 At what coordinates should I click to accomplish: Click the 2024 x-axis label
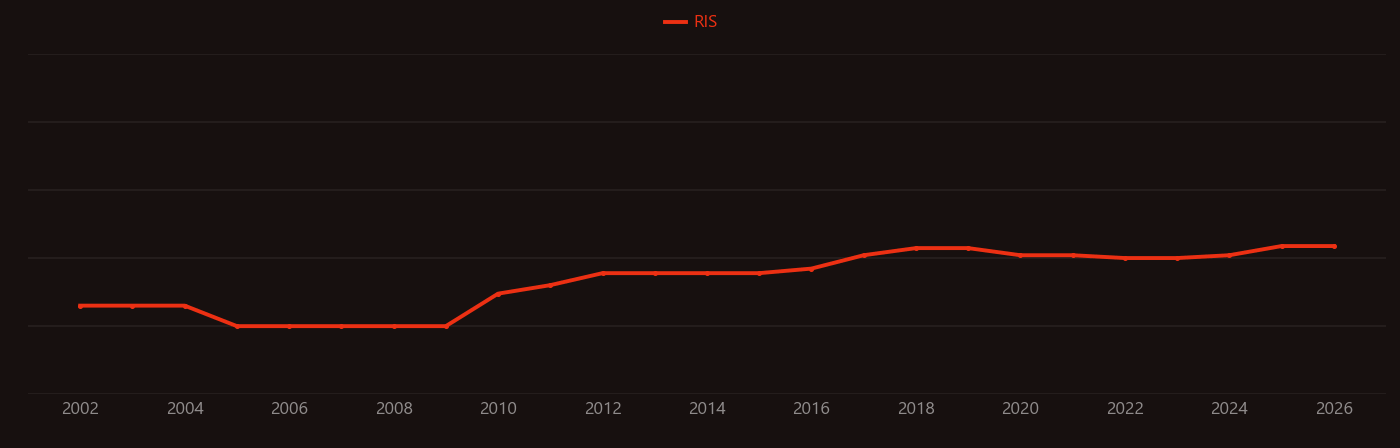click(1230, 409)
